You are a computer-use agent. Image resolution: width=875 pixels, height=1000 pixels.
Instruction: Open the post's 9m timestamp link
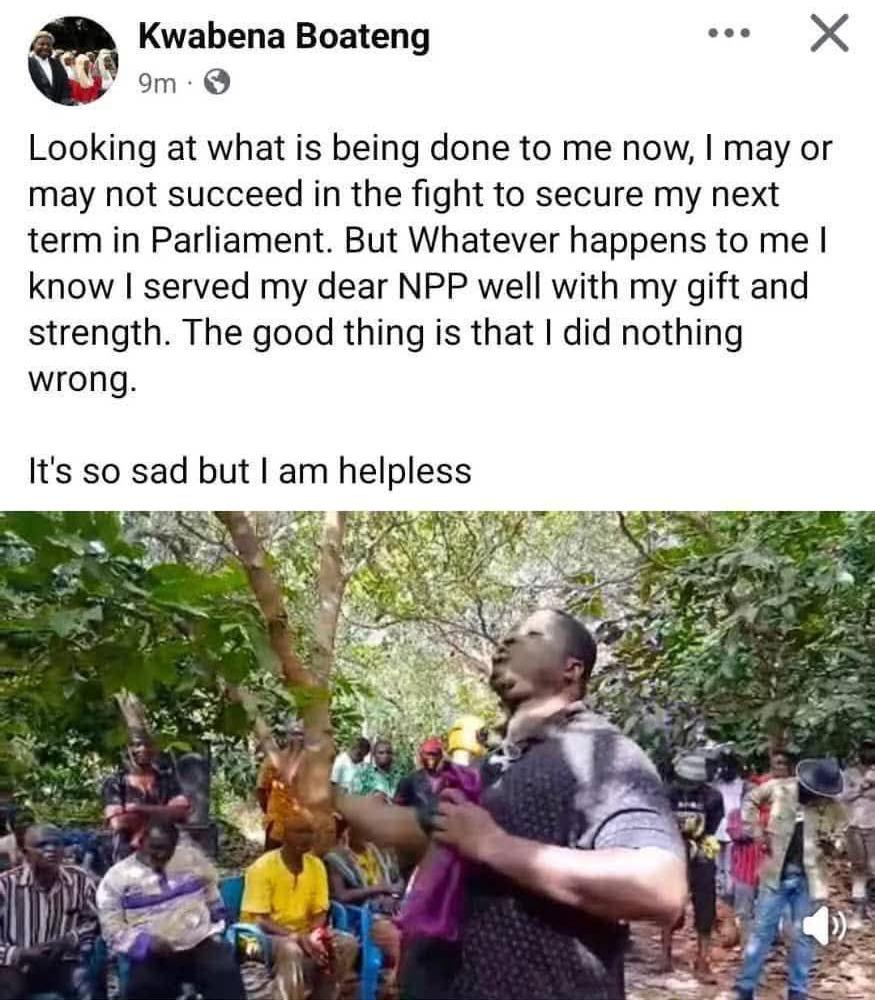[157, 83]
